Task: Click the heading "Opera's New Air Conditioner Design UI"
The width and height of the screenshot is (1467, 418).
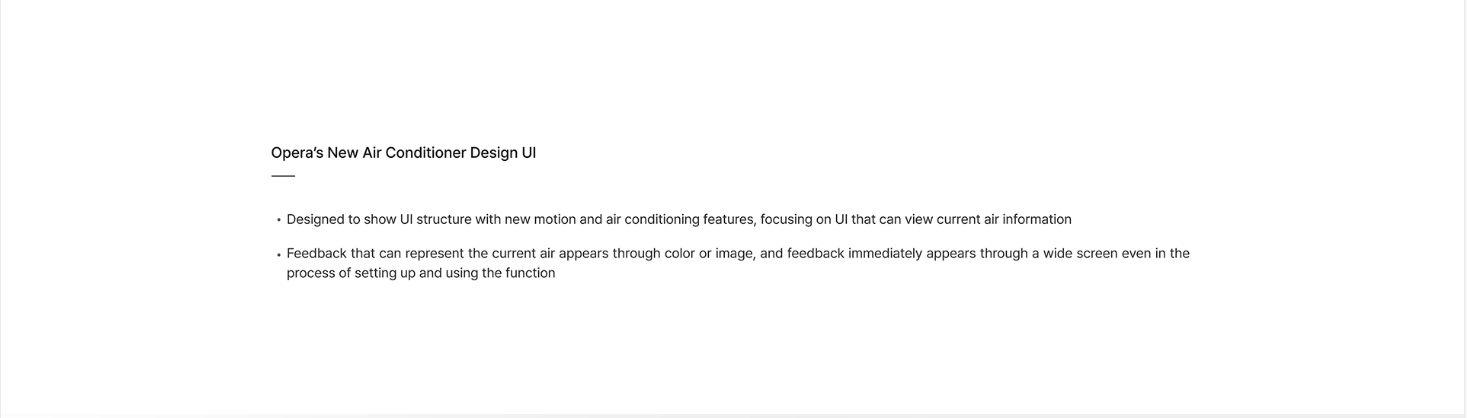Action: pyautogui.click(x=403, y=153)
